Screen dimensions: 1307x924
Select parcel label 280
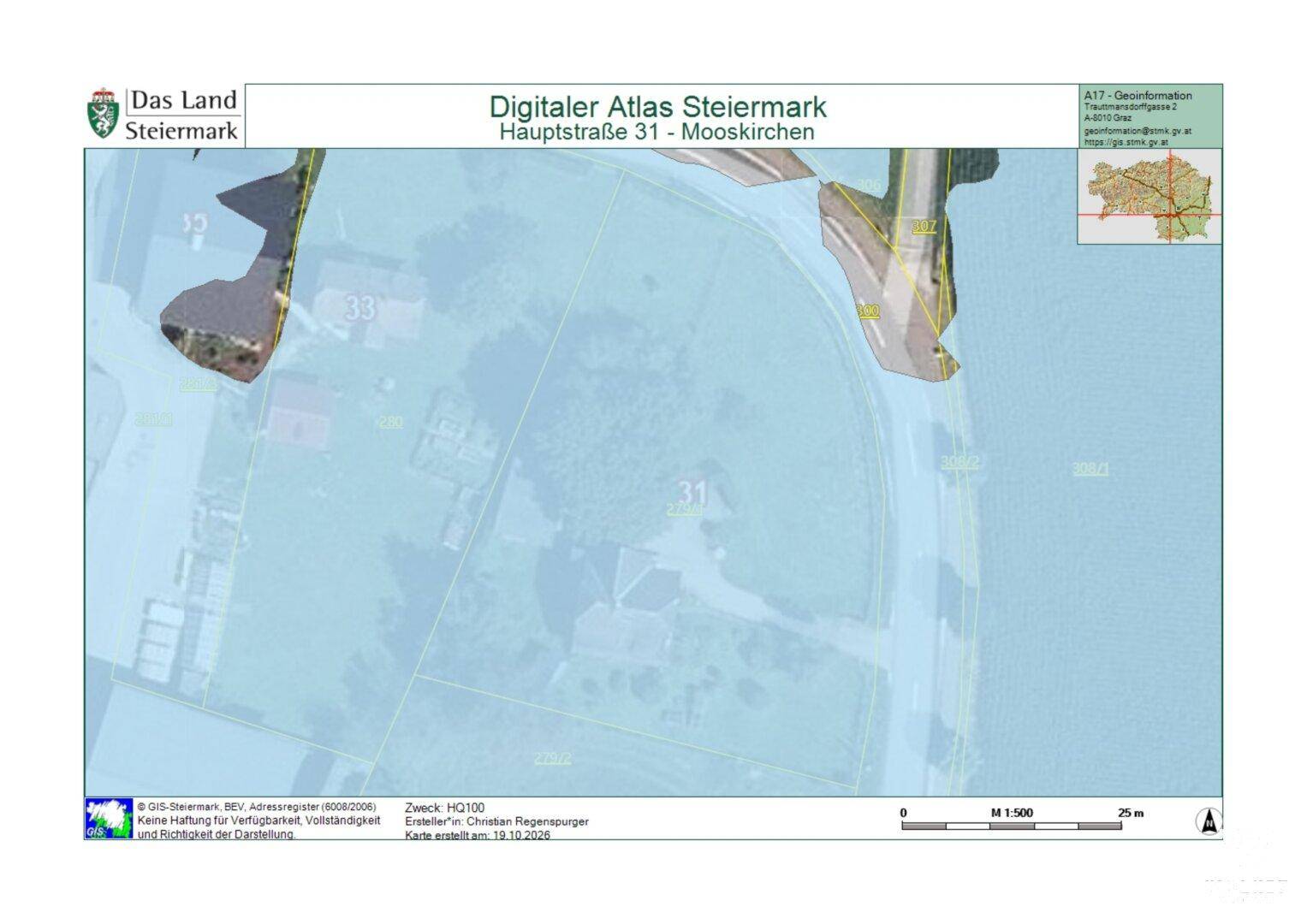pos(390,422)
